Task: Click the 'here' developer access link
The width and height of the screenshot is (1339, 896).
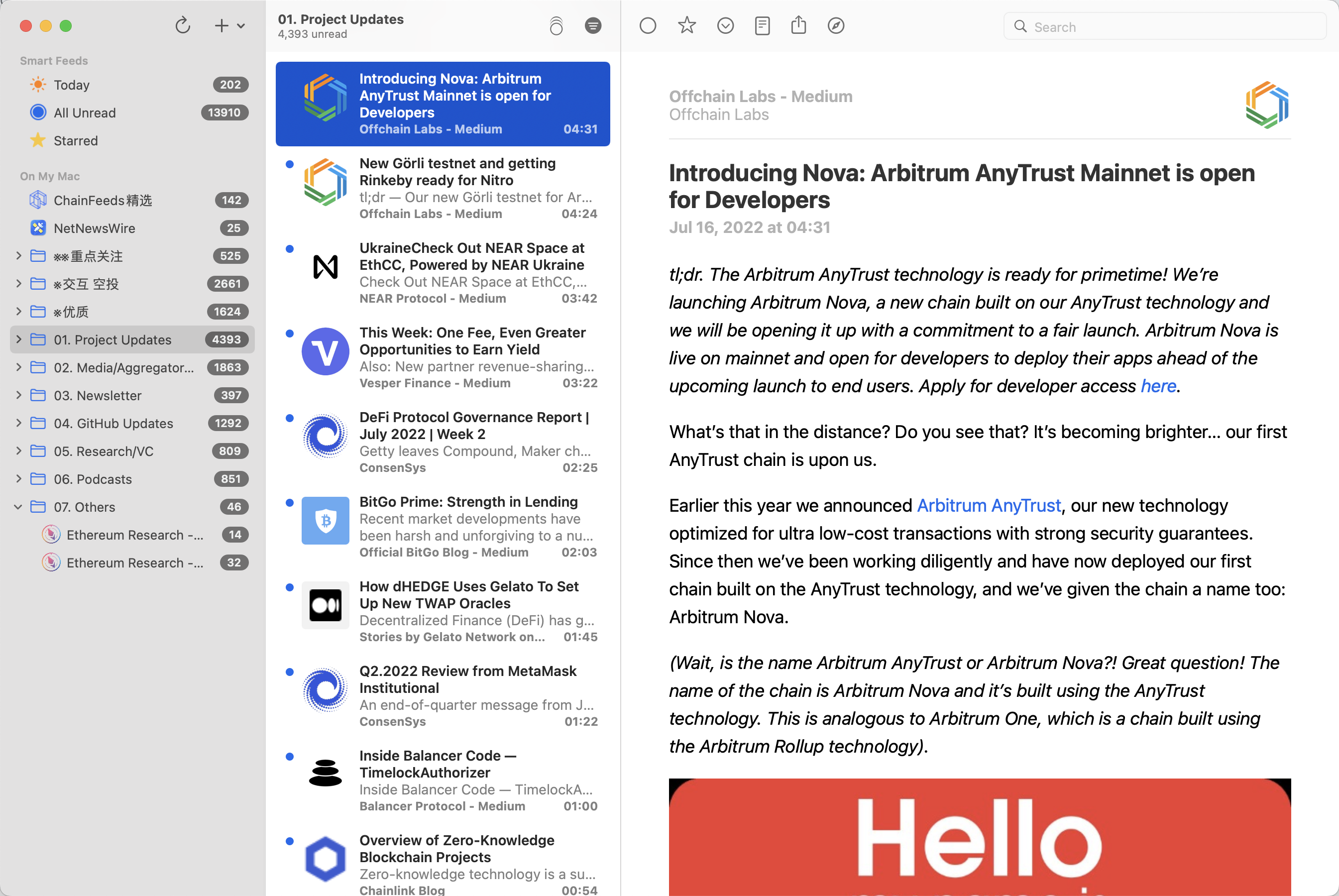Action: (x=1158, y=386)
